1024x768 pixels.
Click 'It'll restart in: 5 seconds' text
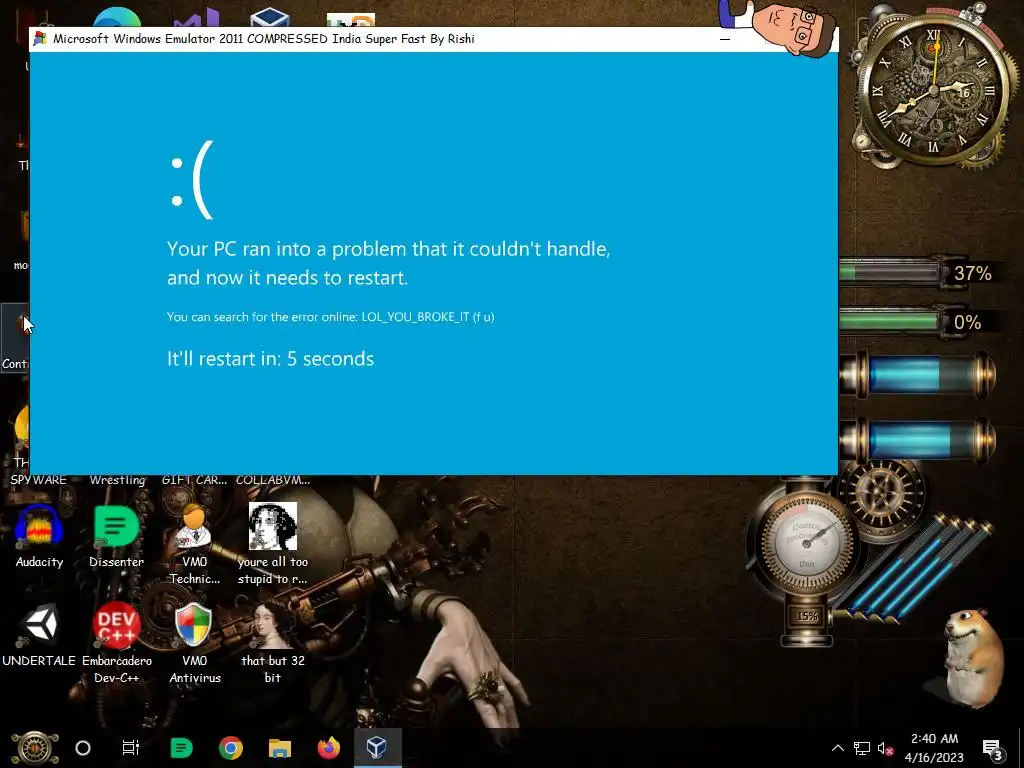coord(270,359)
